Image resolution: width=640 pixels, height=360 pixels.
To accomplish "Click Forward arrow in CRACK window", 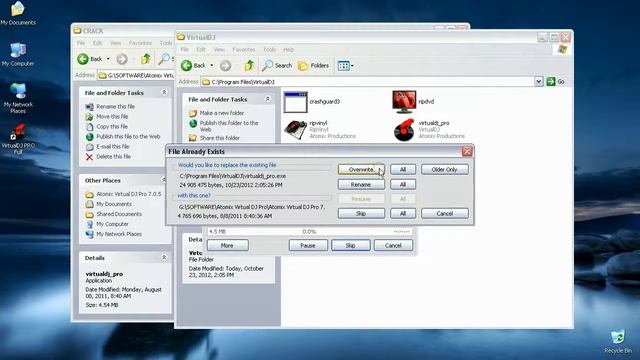I will coord(122,59).
